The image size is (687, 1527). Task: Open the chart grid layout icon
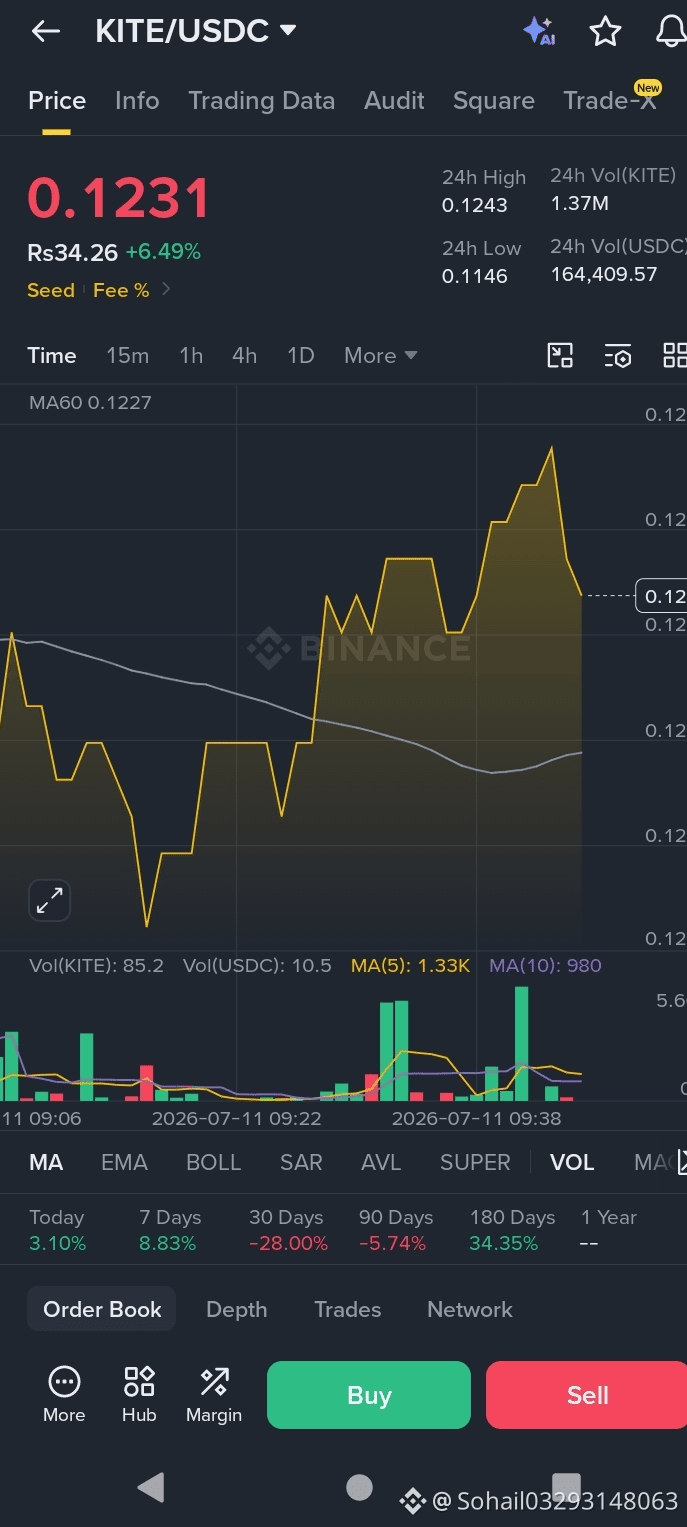coord(675,355)
